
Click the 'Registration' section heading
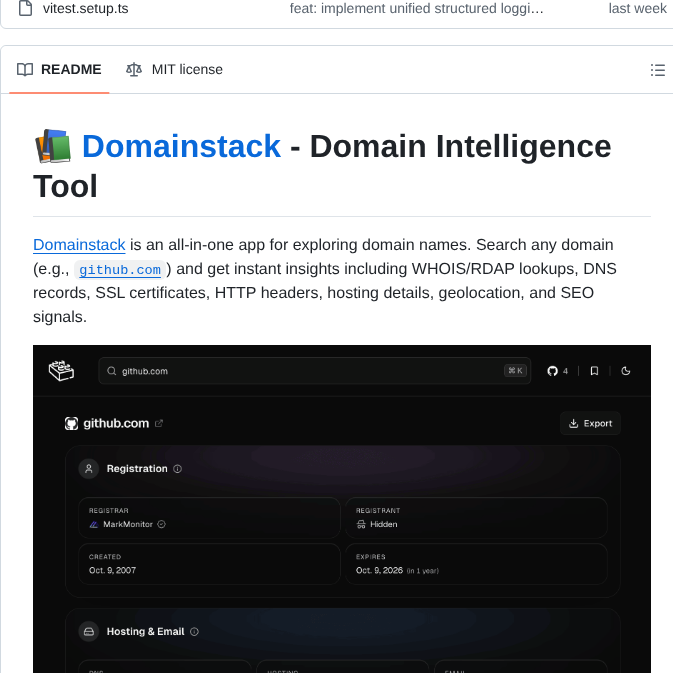coord(137,469)
